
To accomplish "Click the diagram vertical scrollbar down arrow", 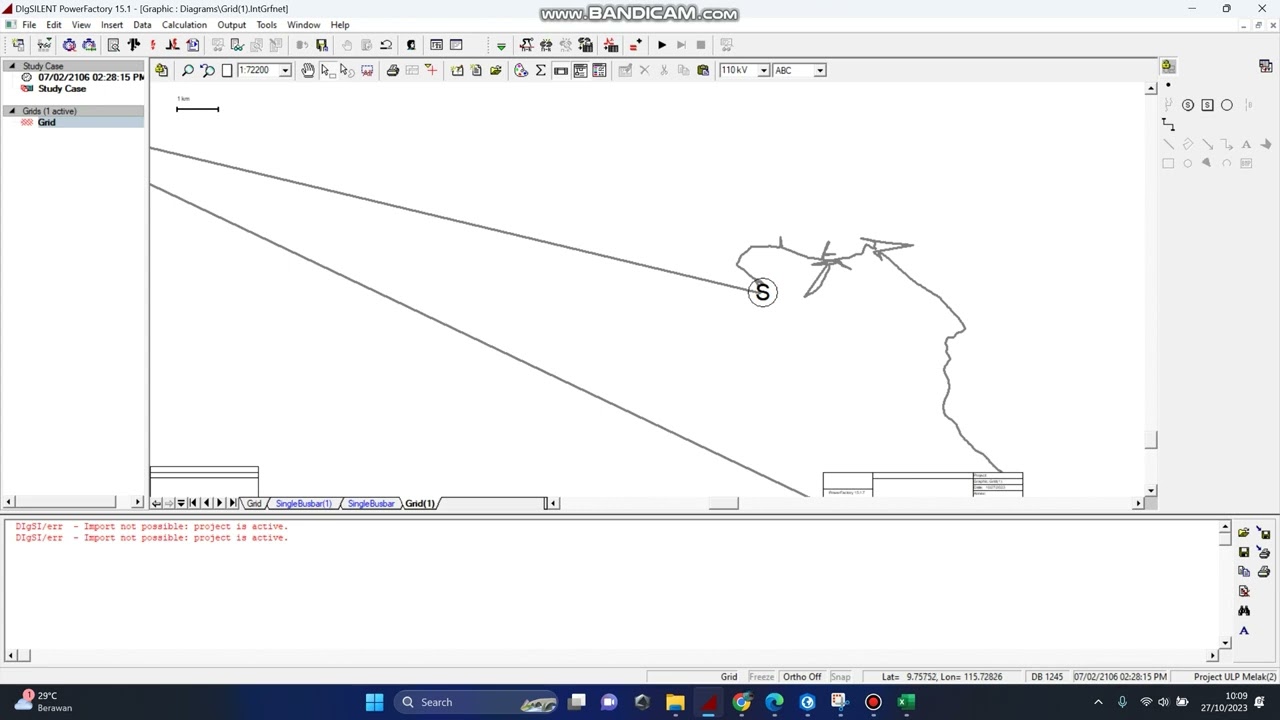I will click(x=1151, y=491).
